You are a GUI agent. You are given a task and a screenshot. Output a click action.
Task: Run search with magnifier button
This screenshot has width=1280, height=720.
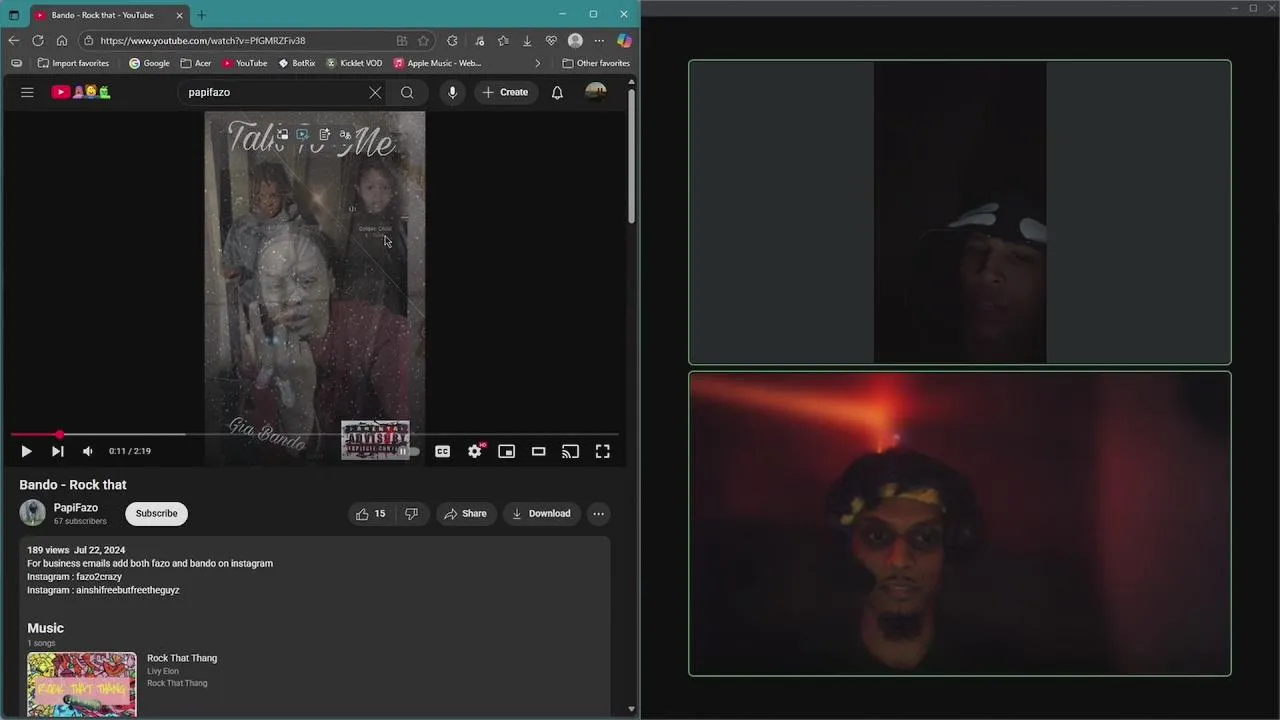point(407,92)
